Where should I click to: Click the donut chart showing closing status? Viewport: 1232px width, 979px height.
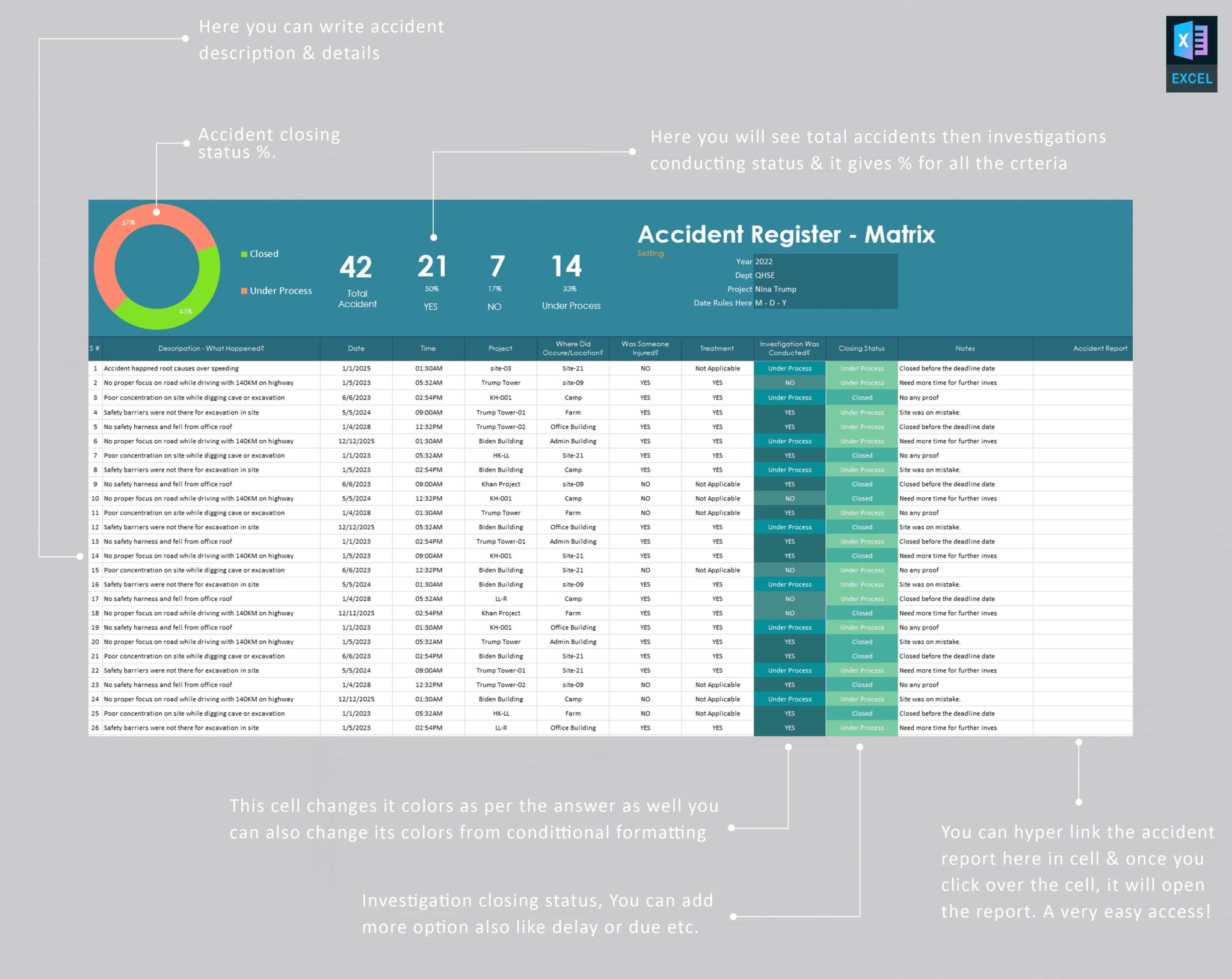click(x=156, y=266)
